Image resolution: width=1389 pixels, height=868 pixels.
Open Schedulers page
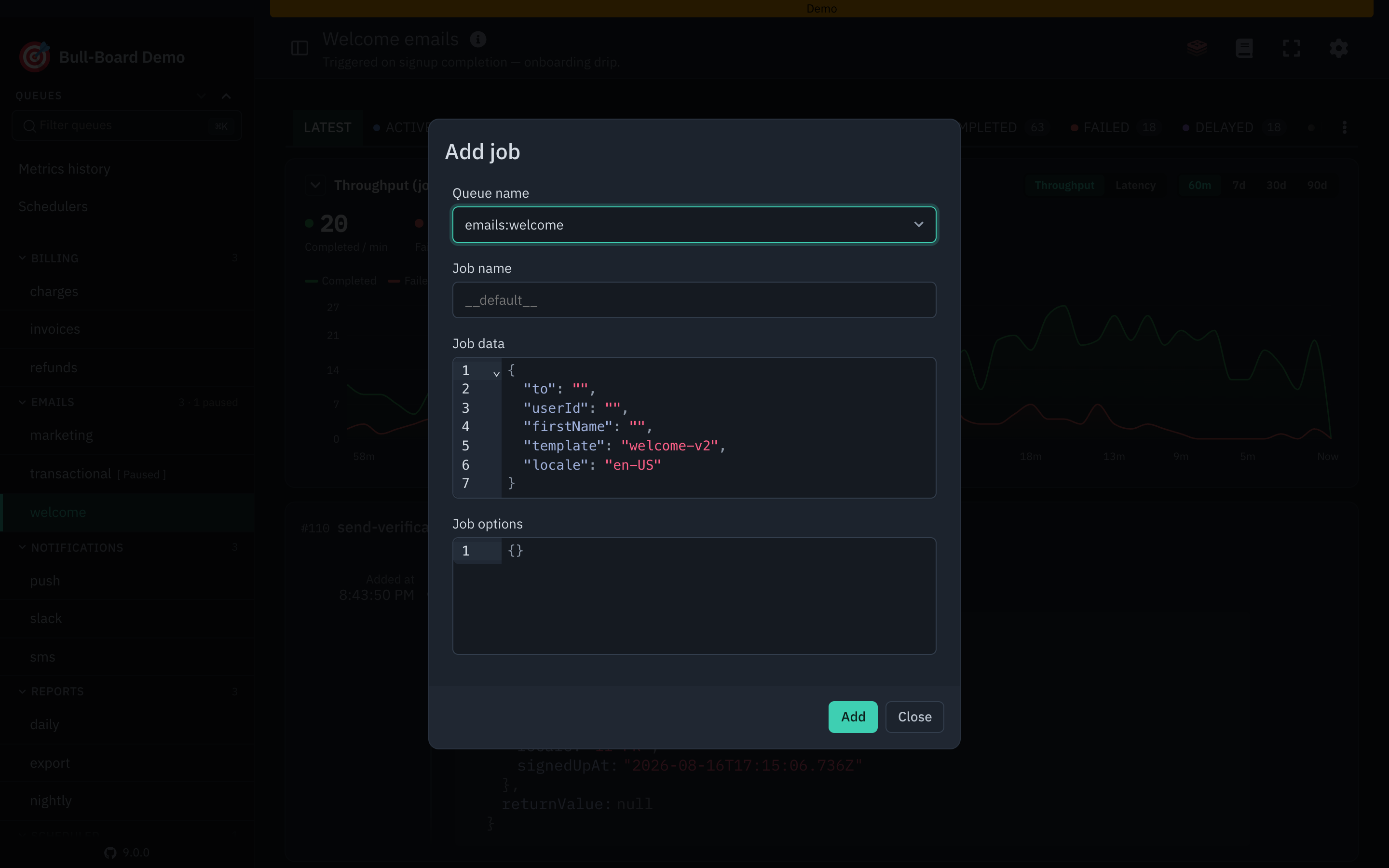click(x=53, y=206)
